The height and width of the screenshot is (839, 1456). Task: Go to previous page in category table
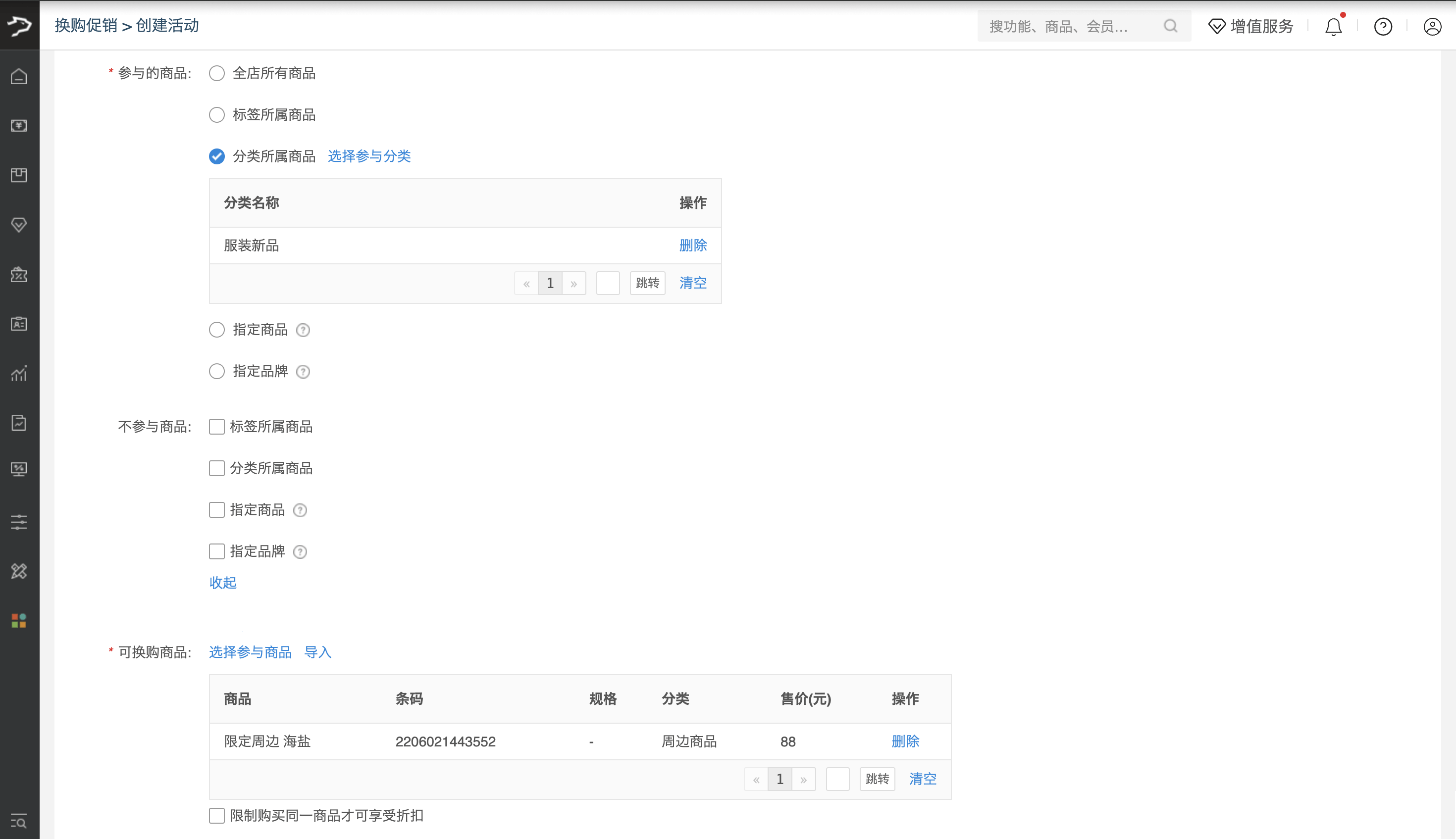tap(526, 283)
